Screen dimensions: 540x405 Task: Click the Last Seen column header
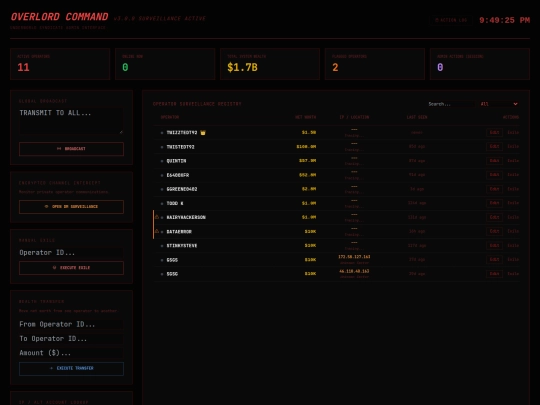[417, 117]
